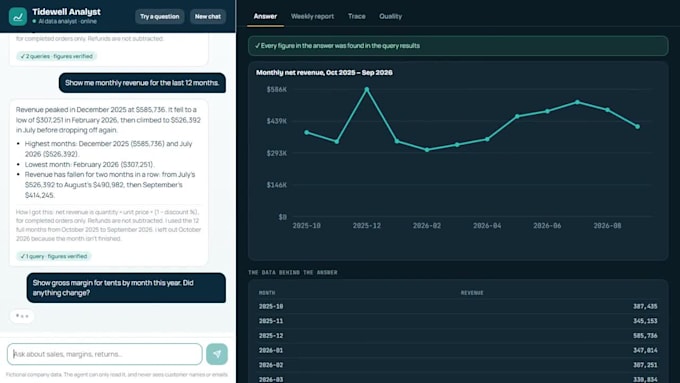Focus the Ask about sales input field
Viewport: 680px width, 383px height.
click(x=105, y=354)
